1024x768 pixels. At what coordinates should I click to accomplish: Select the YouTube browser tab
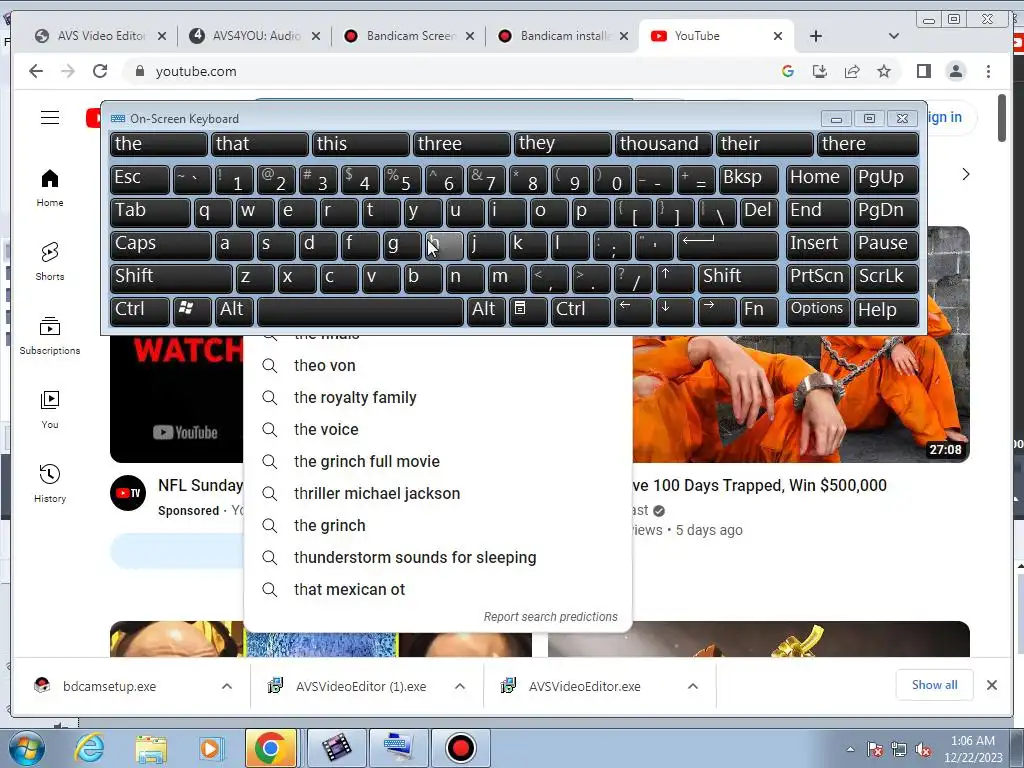pyautogui.click(x=716, y=36)
